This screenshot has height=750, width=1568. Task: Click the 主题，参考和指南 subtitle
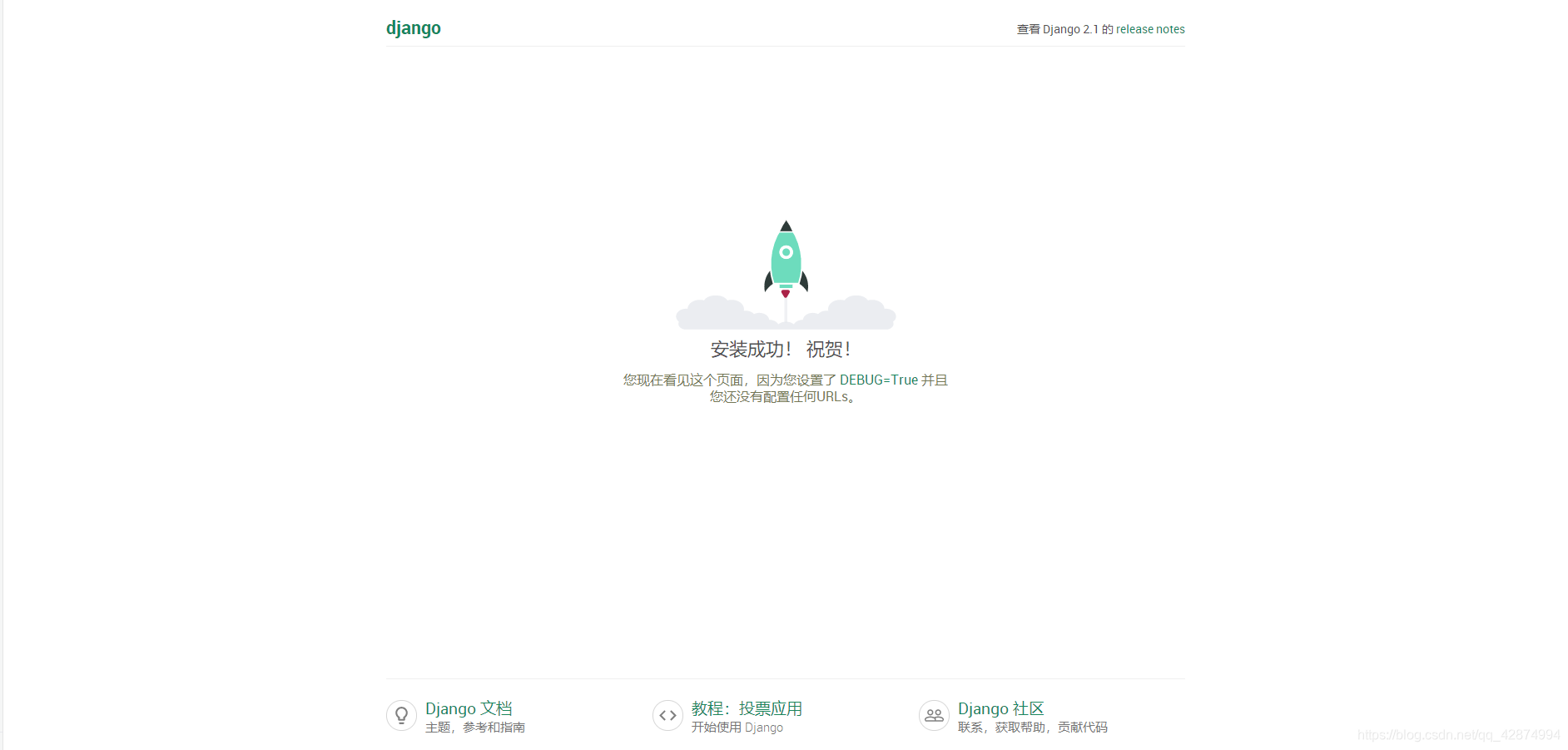(475, 728)
